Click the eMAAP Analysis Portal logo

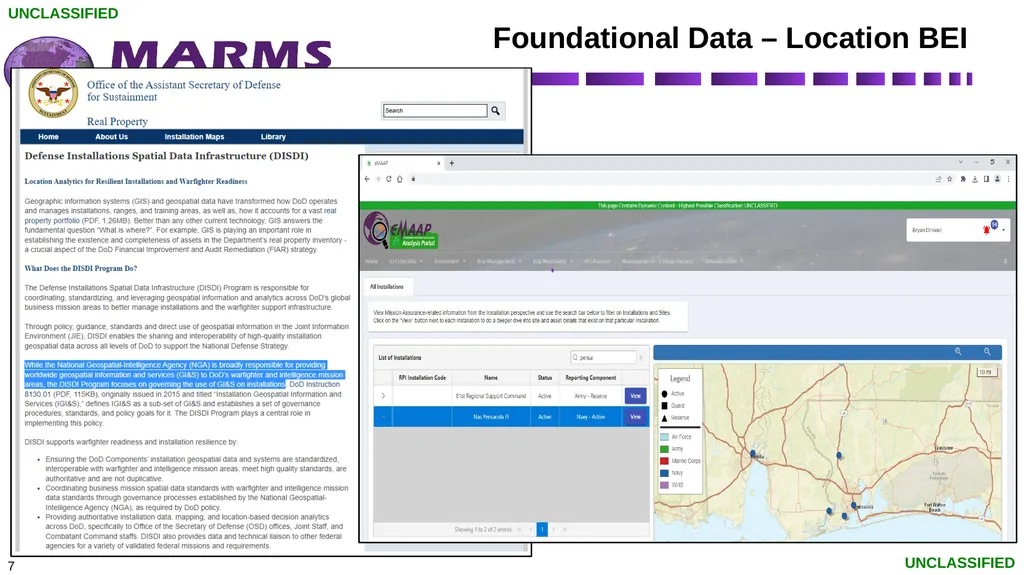pyautogui.click(x=400, y=231)
